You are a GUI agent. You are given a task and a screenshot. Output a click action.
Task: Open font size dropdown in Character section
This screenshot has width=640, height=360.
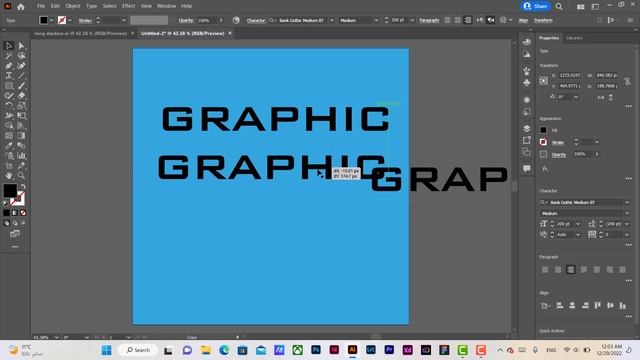578,224
